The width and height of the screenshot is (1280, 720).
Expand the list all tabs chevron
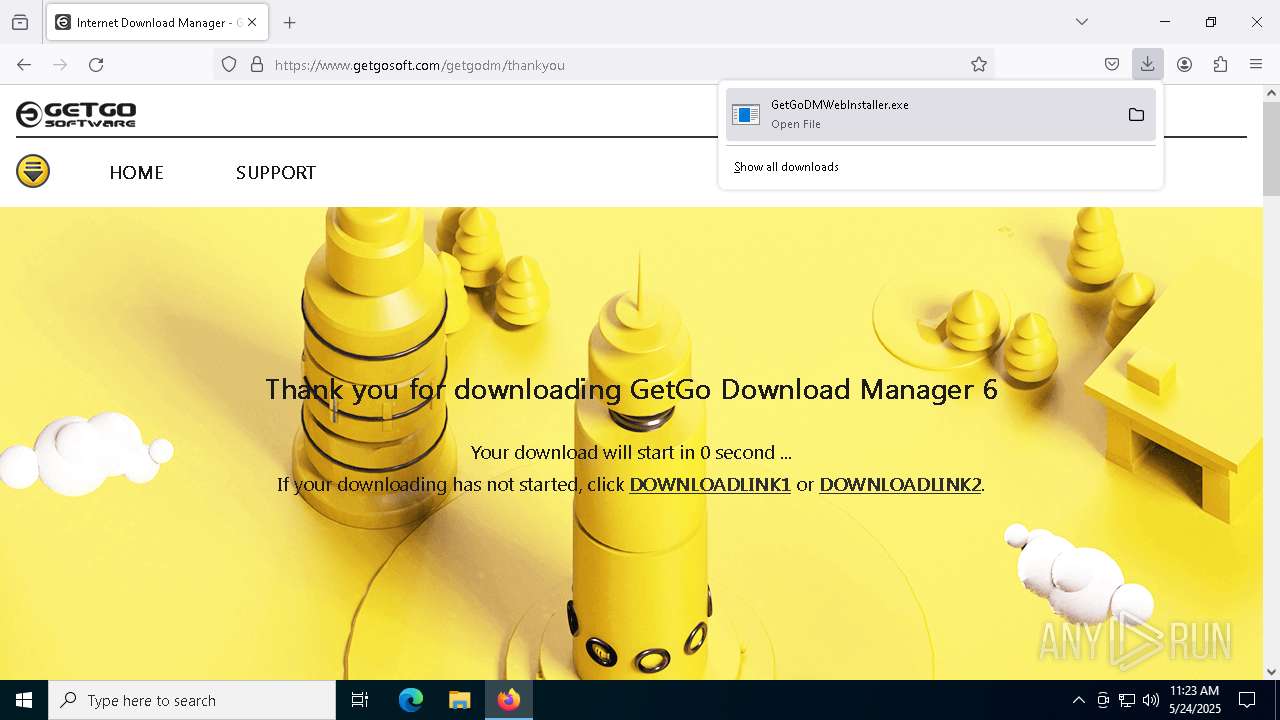coord(1082,22)
